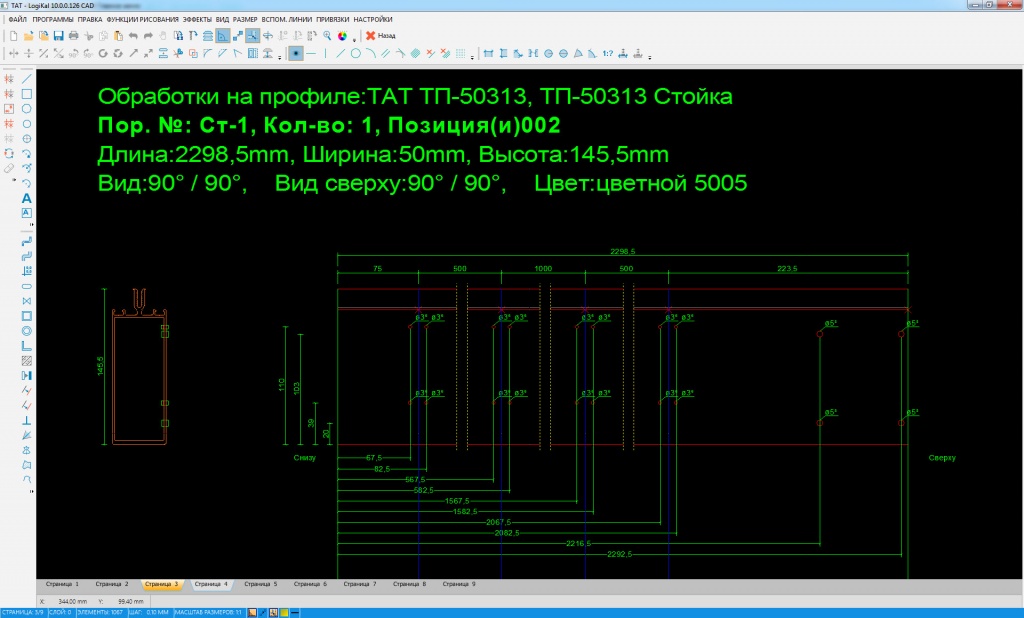Open the ПРОГРАММЫ menu
The height and width of the screenshot is (618, 1024).
(53, 20)
